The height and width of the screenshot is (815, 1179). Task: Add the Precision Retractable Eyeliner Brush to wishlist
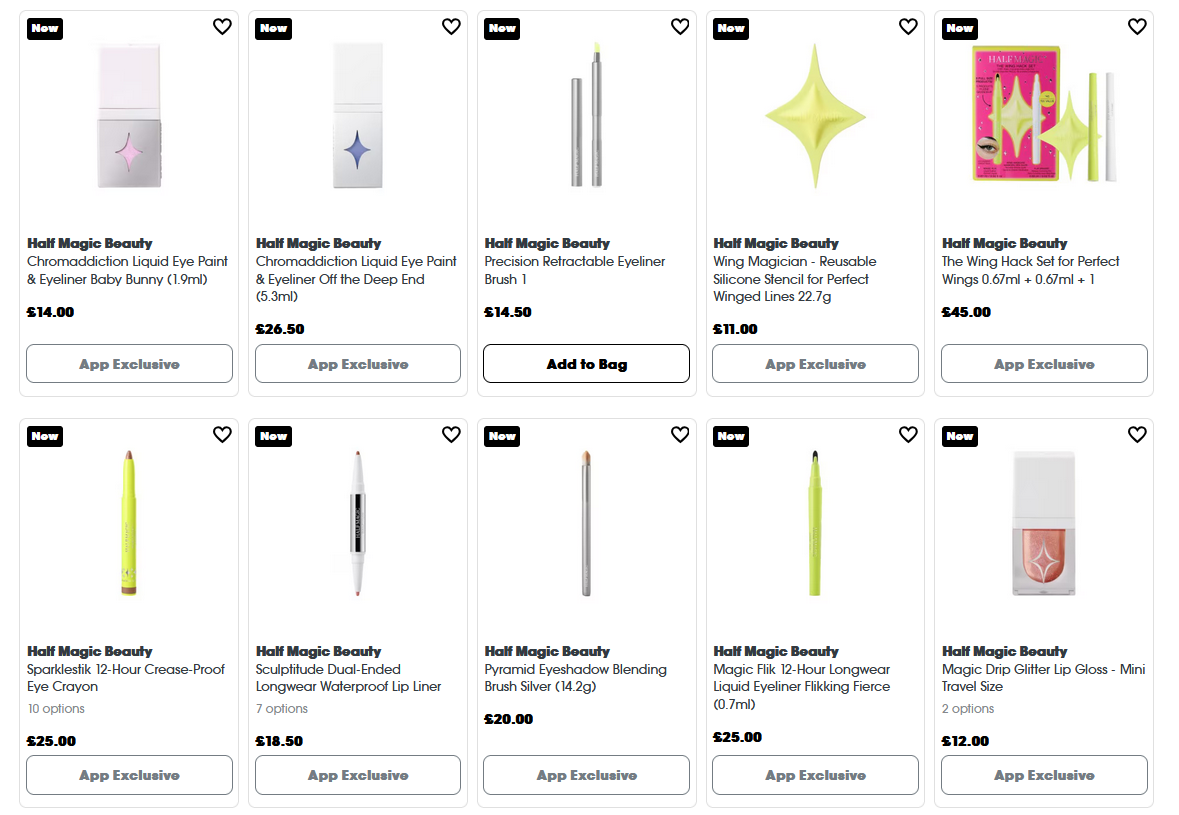coord(680,27)
